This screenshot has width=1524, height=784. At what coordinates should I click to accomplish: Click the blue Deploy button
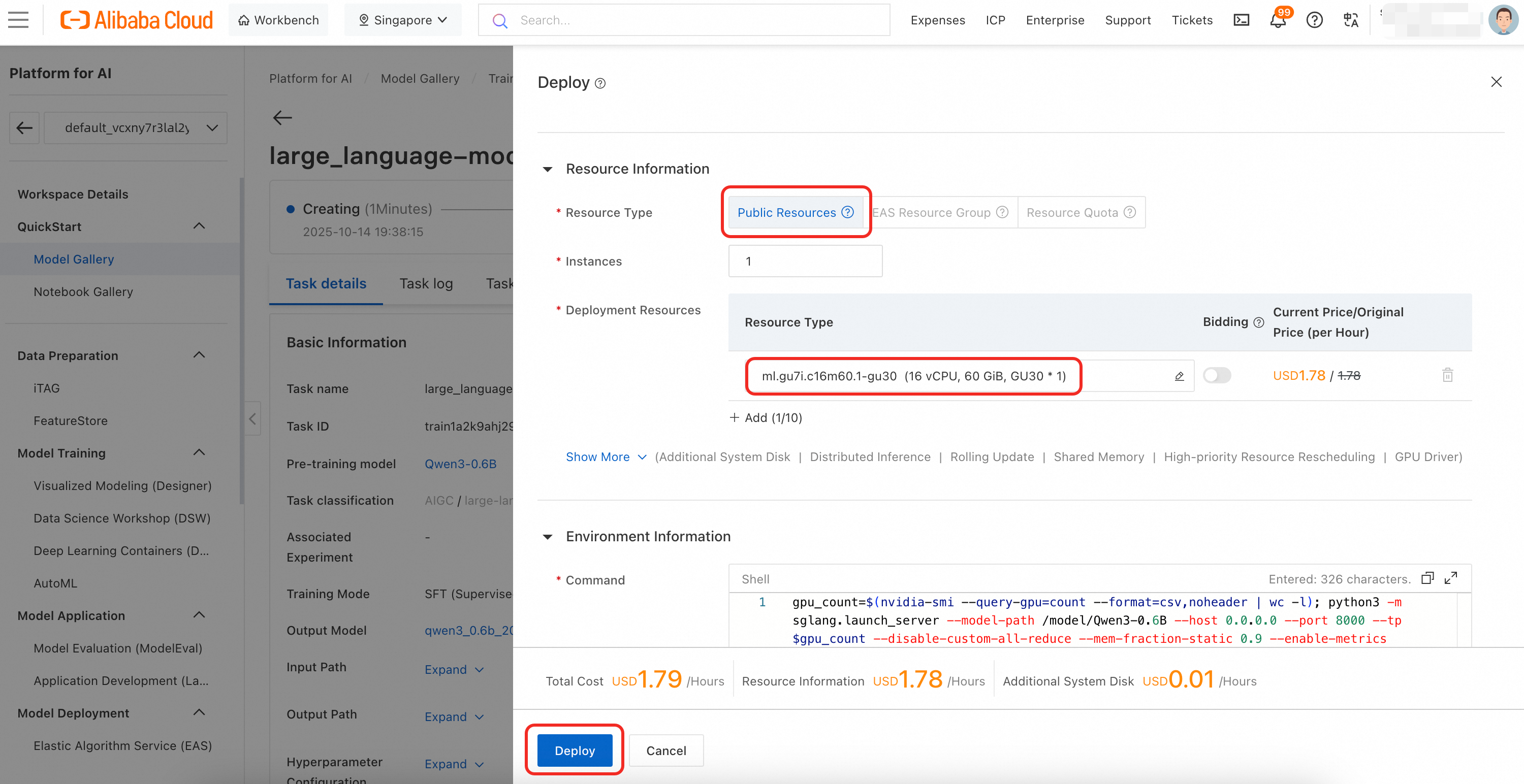574,750
